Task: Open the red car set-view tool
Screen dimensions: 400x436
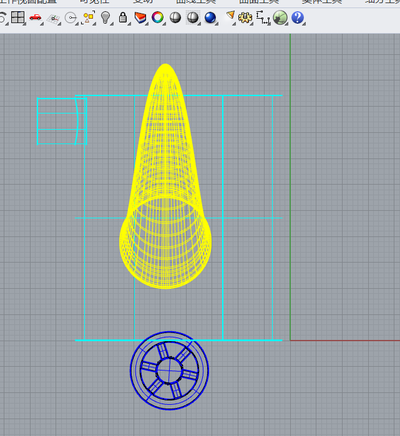Action: (35, 17)
